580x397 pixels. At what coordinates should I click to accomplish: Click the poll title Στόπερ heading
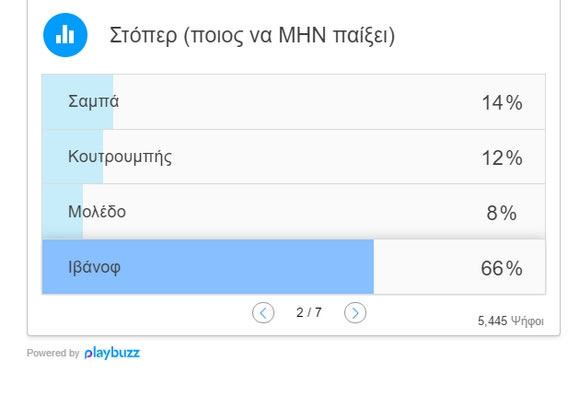tap(252, 36)
